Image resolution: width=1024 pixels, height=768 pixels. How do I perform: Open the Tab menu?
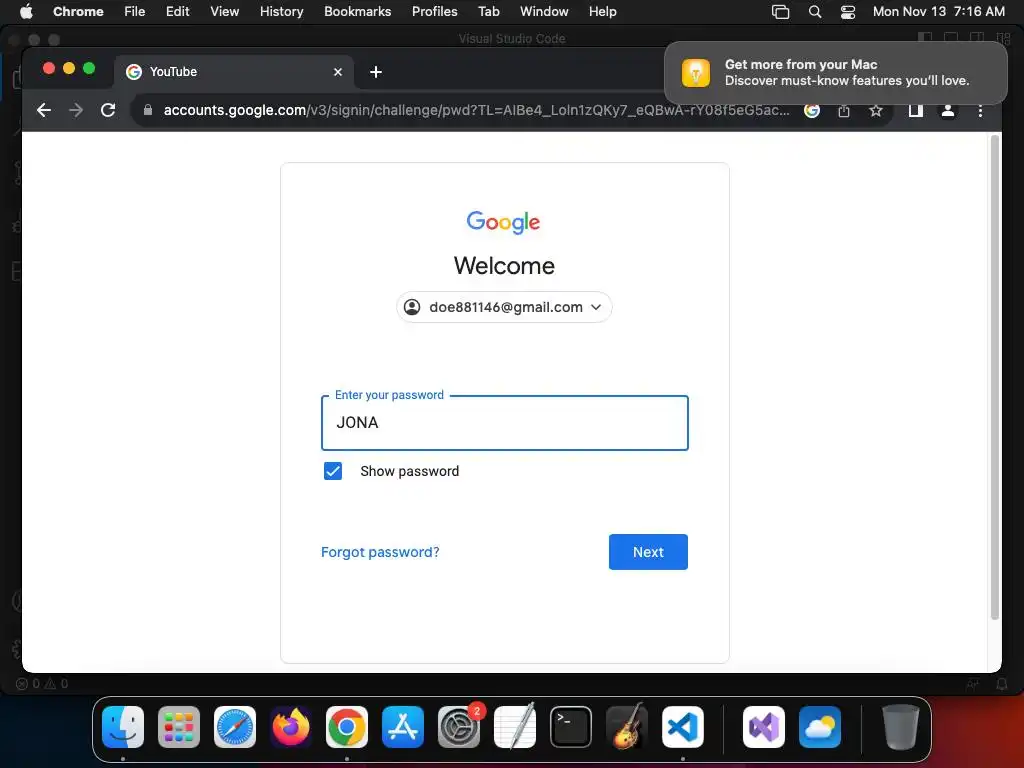coord(488,11)
